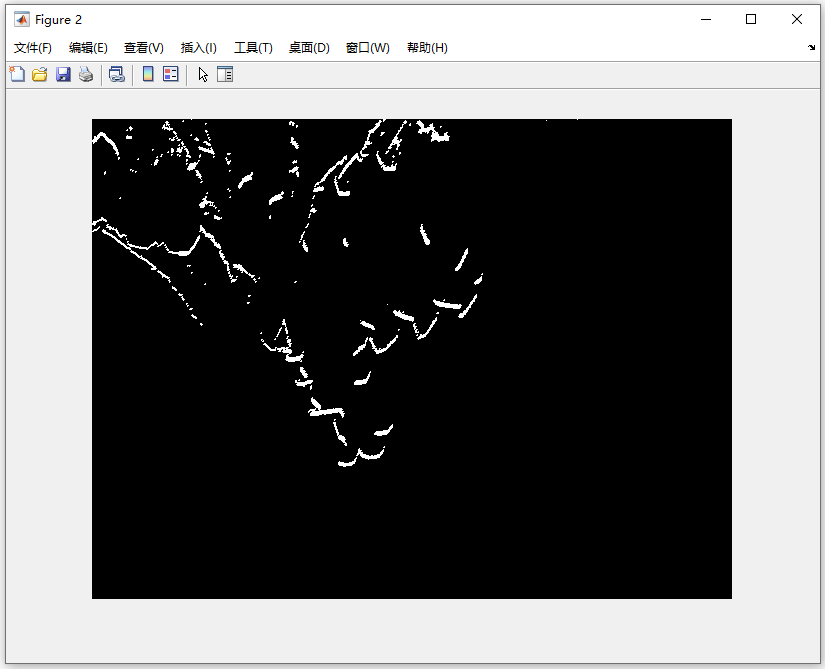
Task: Open the 插入(I) menu
Action: pos(198,48)
